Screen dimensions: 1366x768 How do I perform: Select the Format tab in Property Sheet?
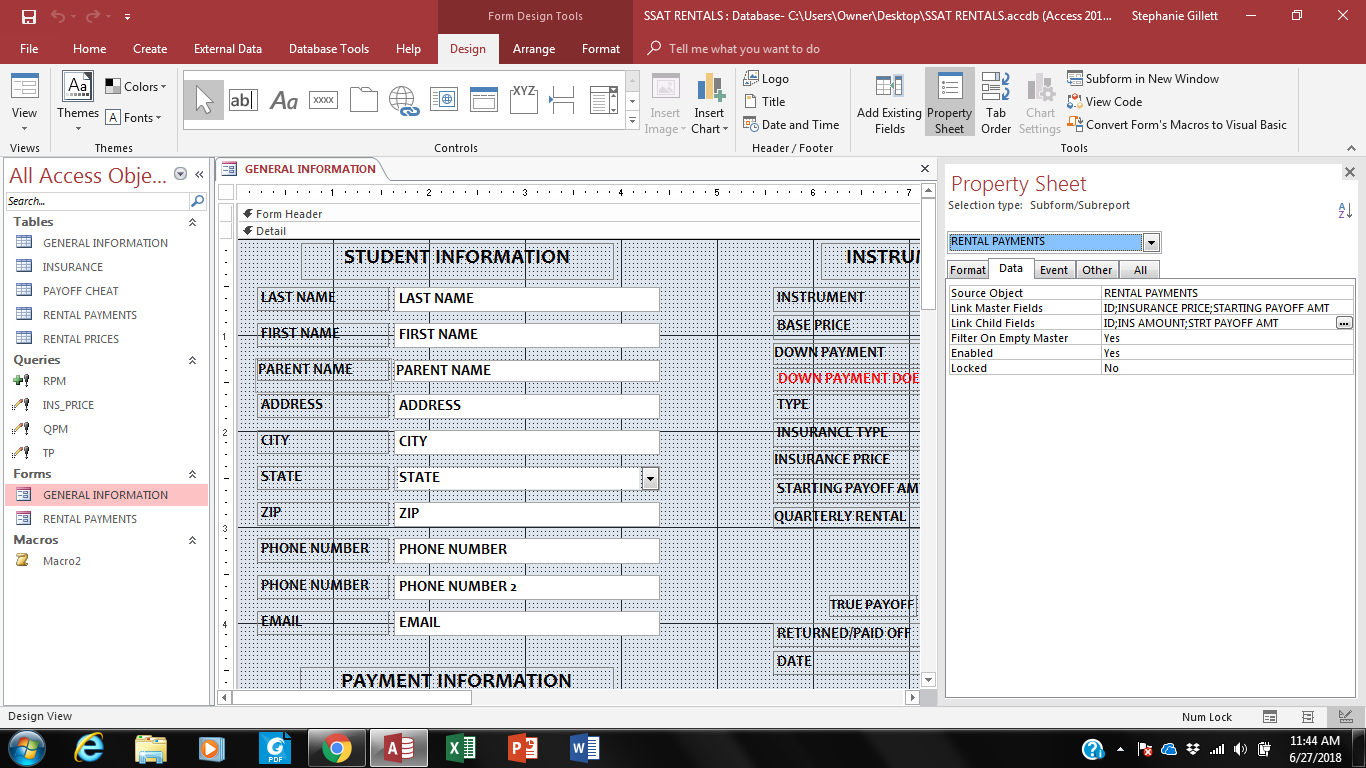[968, 269]
